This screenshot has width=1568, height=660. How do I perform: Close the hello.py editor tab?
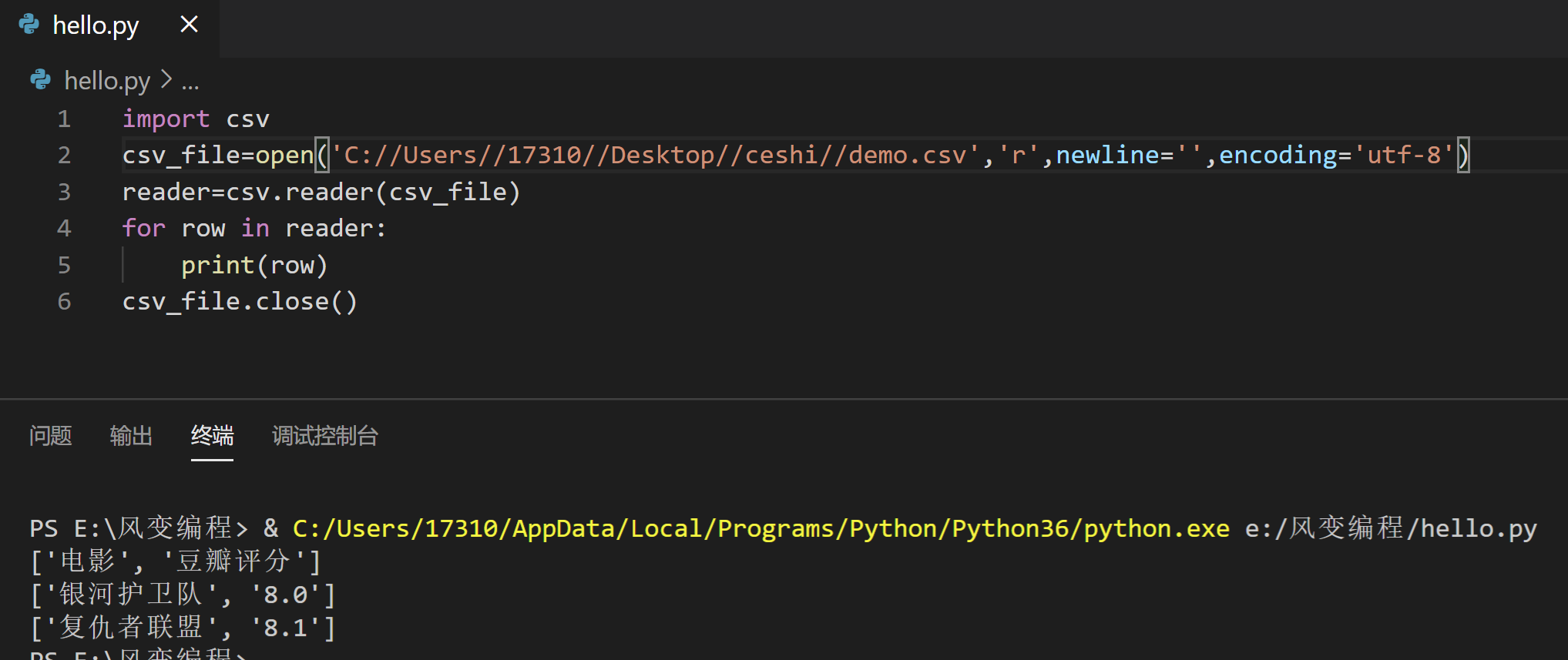pyautogui.click(x=189, y=25)
